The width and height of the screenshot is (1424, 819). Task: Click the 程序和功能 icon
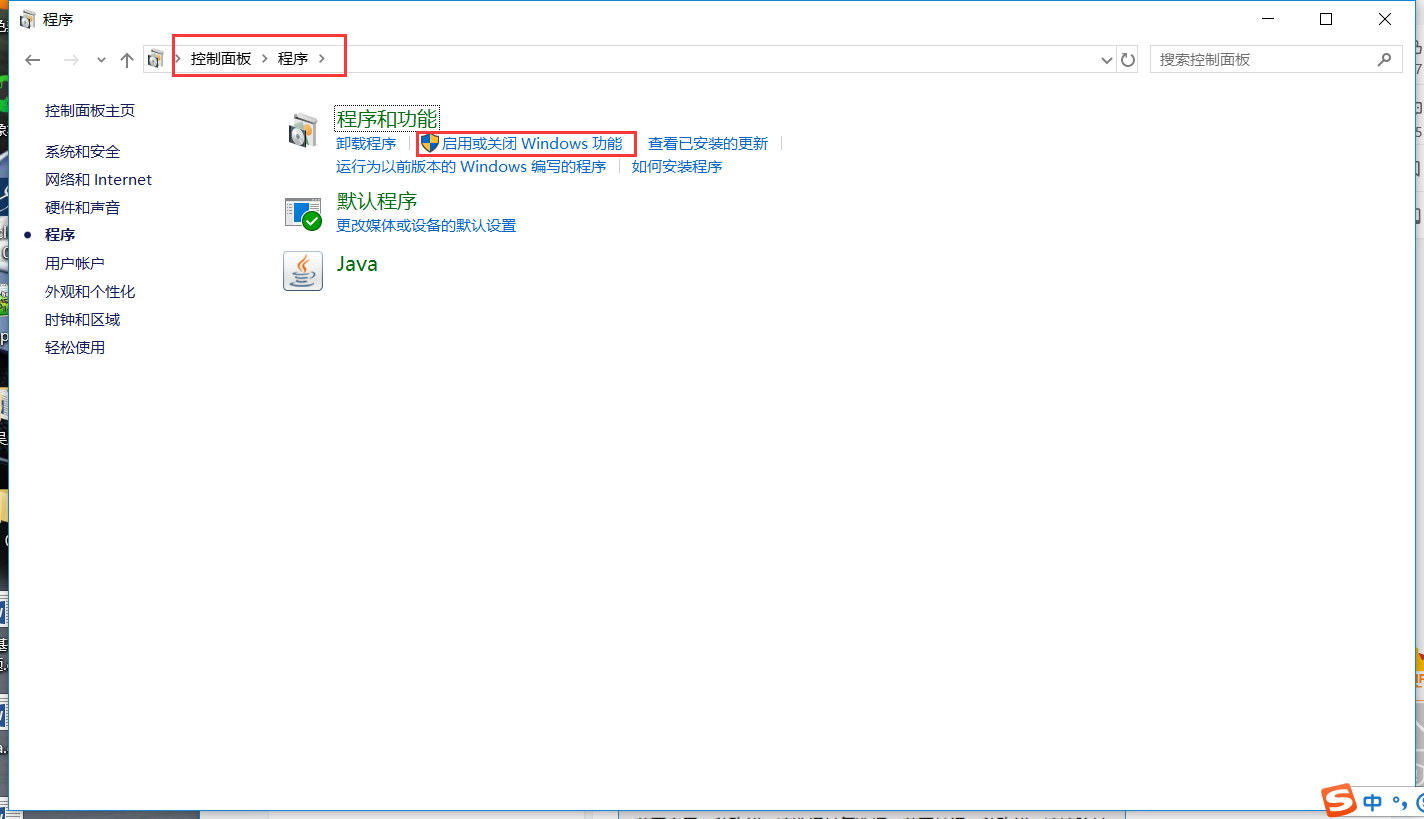[x=303, y=131]
